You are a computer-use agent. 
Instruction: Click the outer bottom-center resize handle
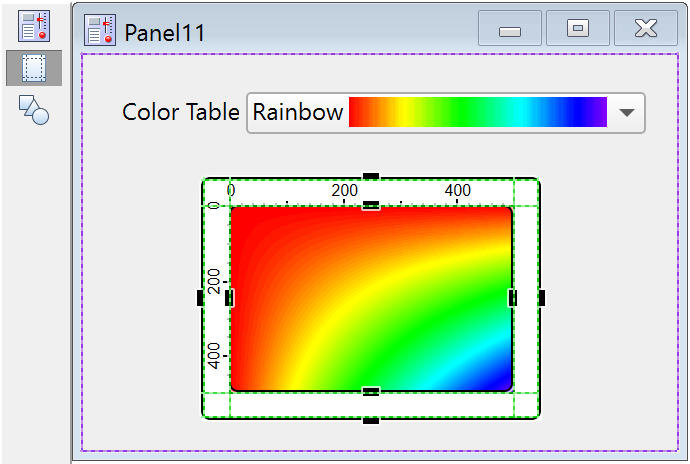click(371, 420)
